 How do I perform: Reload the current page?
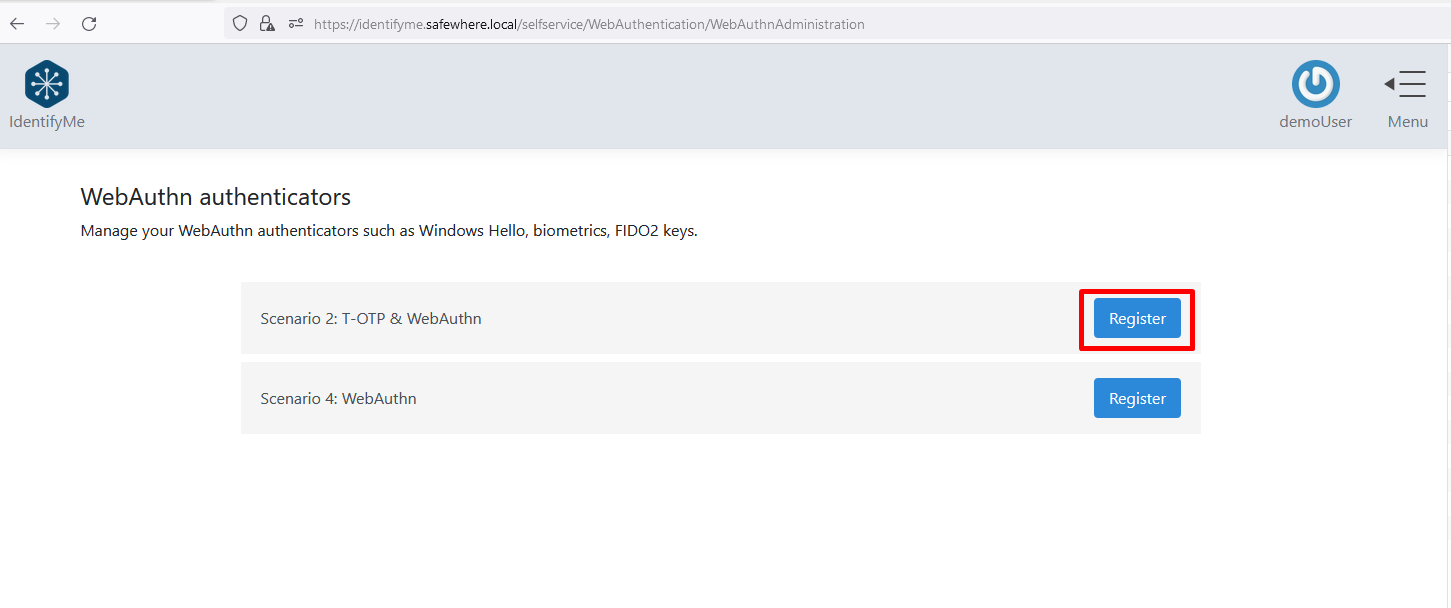[89, 24]
